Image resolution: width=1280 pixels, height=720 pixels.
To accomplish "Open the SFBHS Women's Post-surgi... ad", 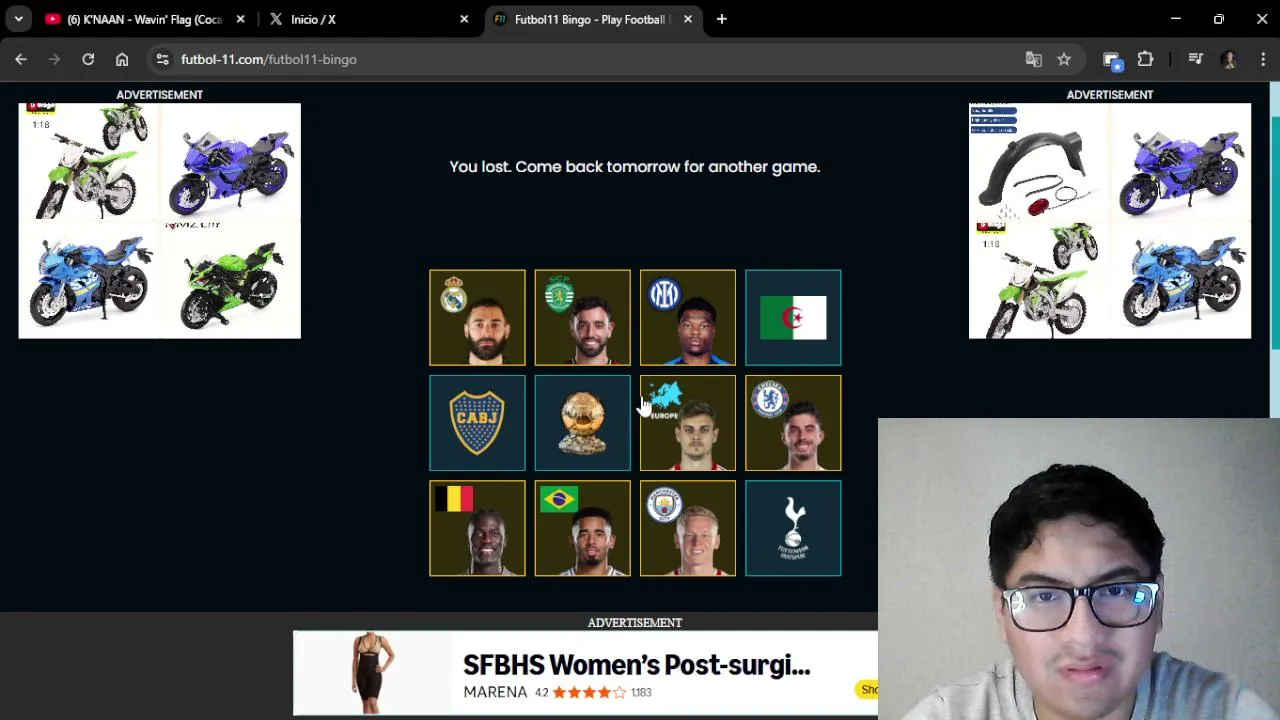I will (x=585, y=672).
